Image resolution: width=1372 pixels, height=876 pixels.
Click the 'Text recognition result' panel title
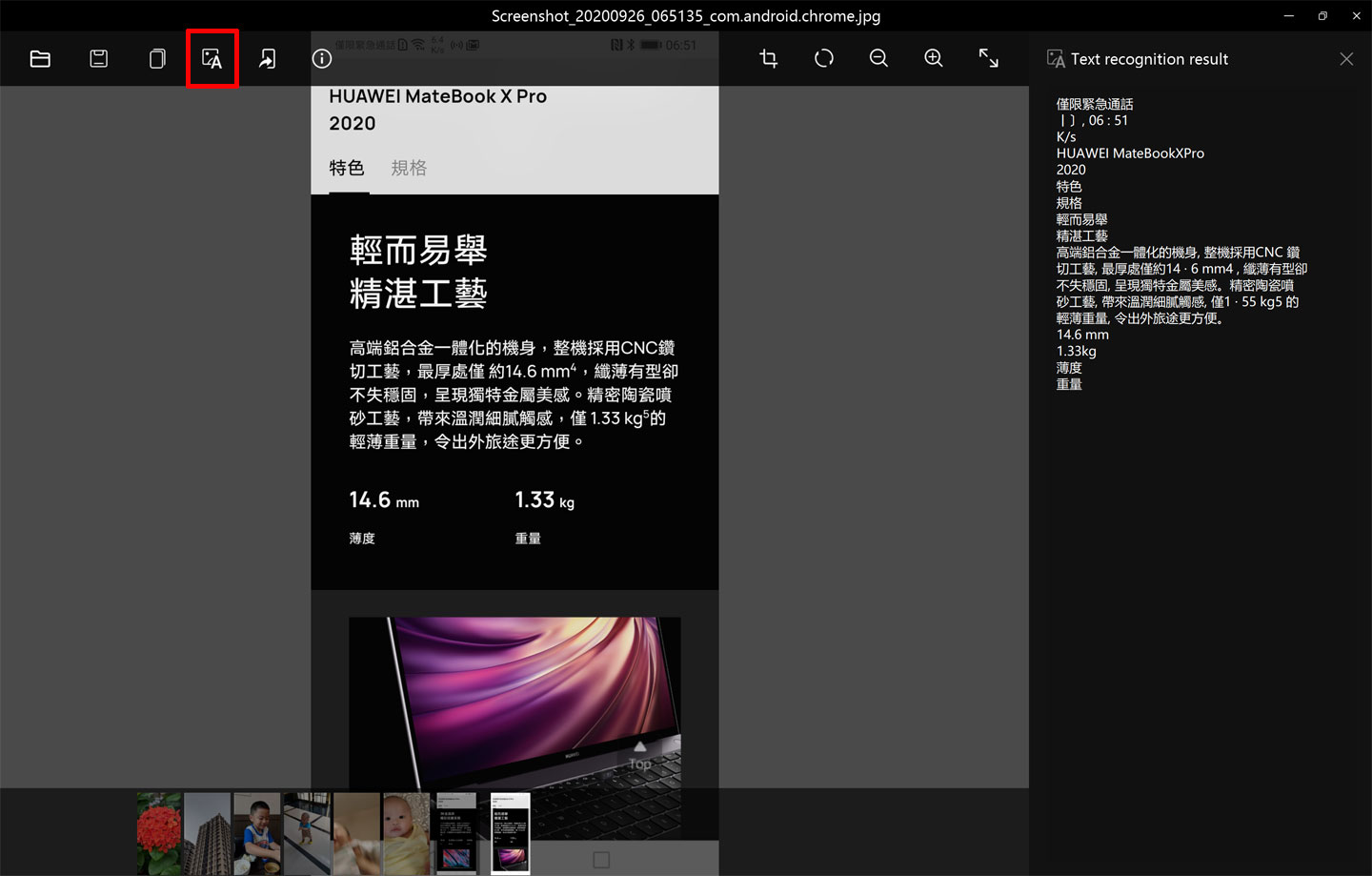(x=1149, y=59)
